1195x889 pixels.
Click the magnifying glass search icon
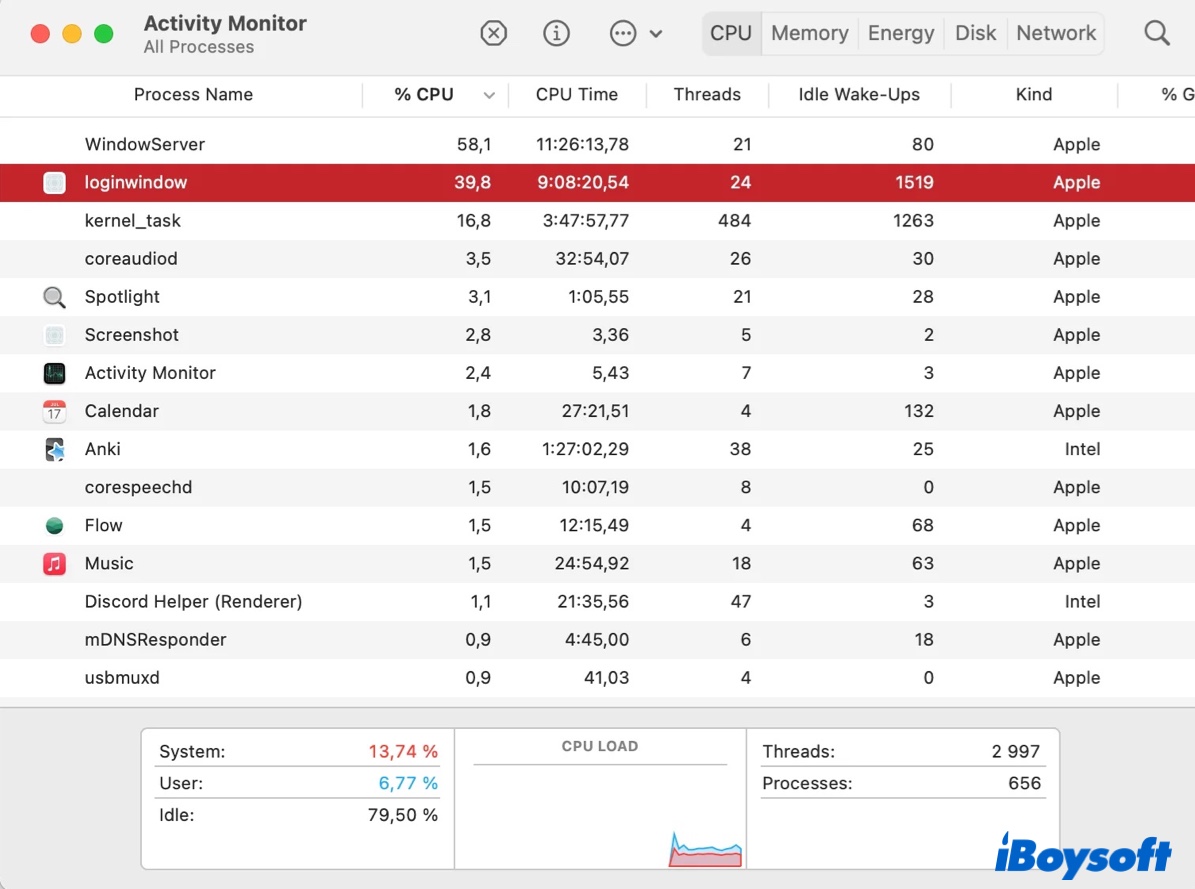[x=1156, y=33]
